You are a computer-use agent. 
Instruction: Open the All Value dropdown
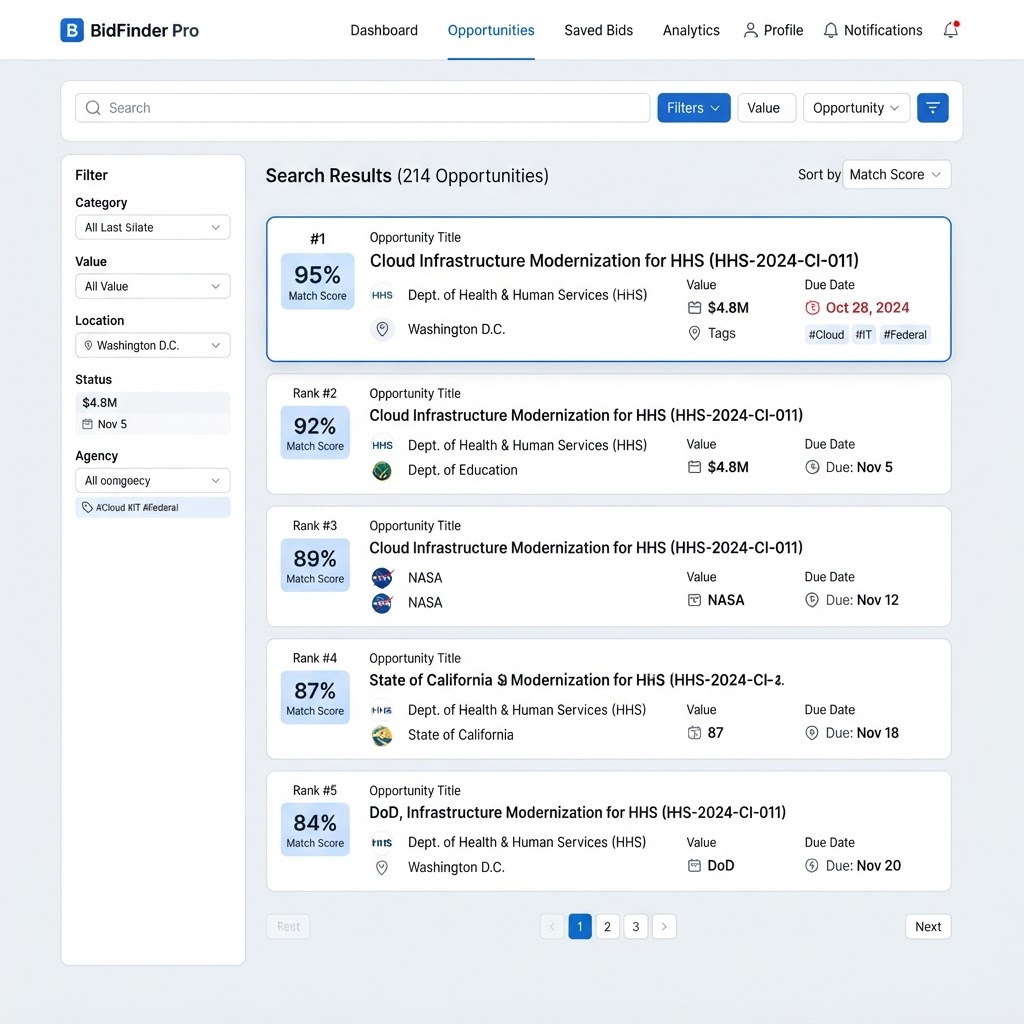coord(153,286)
